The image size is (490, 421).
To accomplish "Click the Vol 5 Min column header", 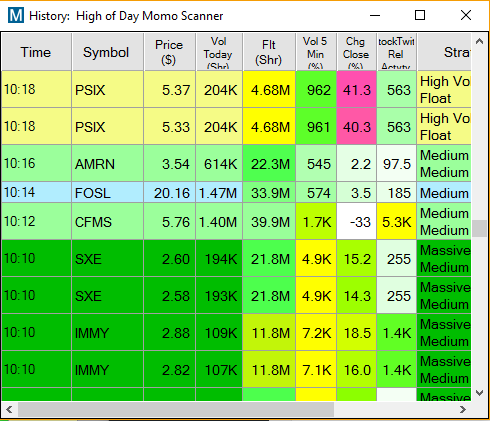I will pos(316,52).
